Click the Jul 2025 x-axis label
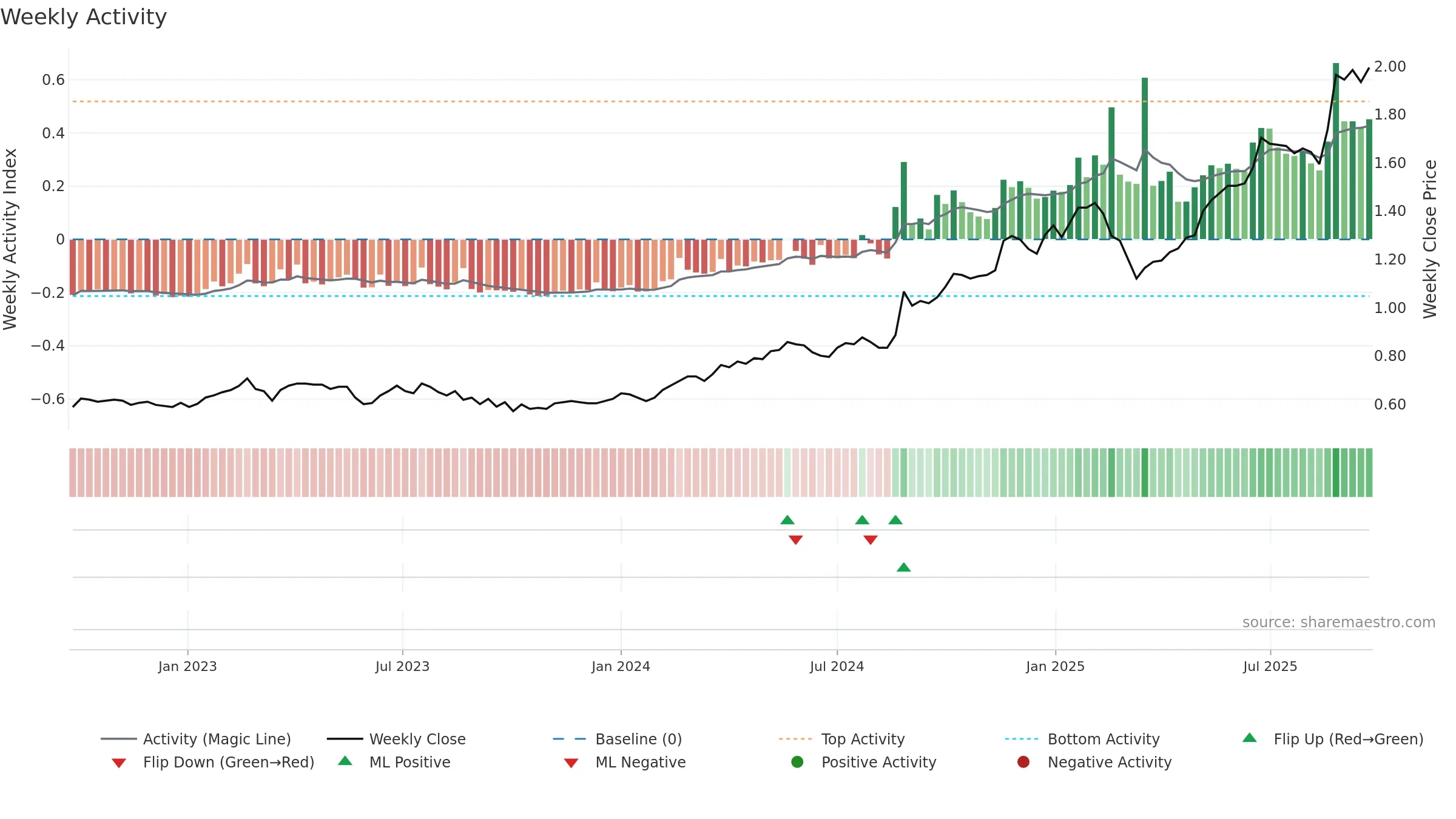Image resolution: width=1456 pixels, height=819 pixels. point(1270,666)
